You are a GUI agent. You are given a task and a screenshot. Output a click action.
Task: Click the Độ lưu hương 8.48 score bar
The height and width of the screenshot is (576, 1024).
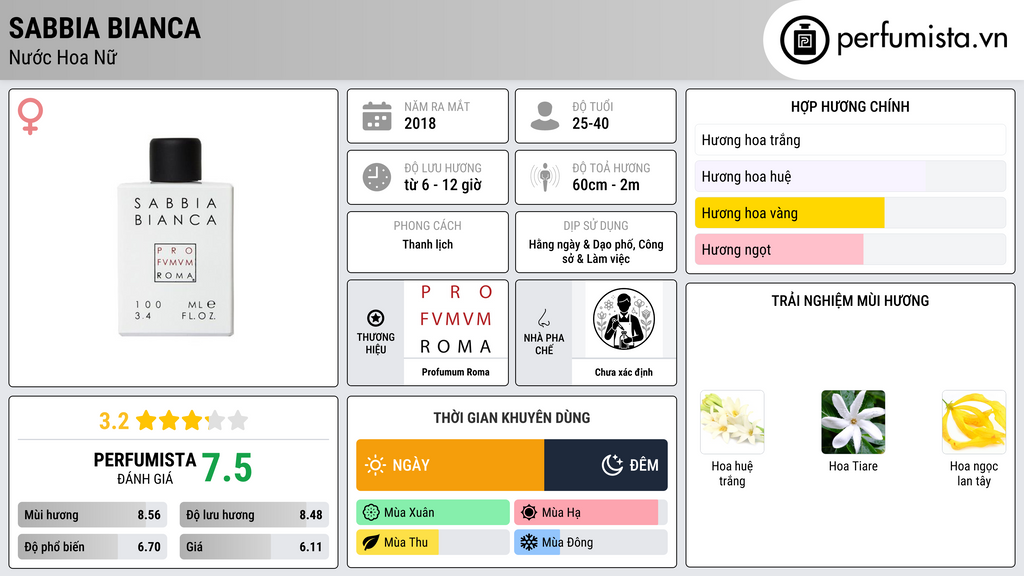[x=254, y=515]
